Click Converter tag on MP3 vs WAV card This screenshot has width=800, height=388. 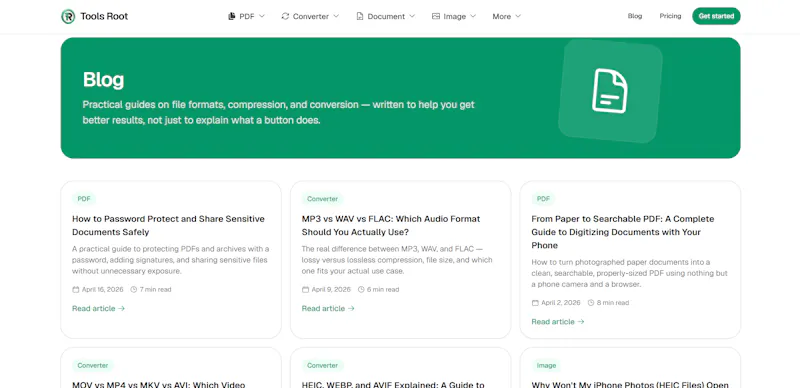click(322, 199)
